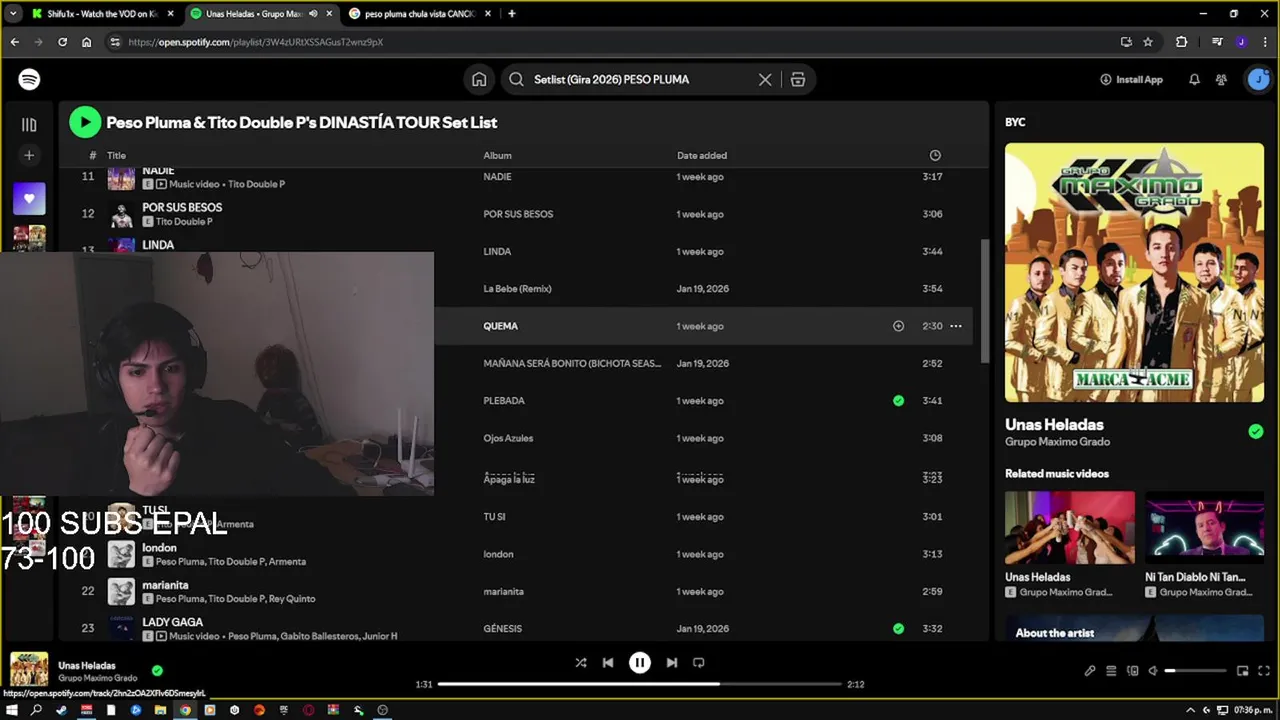Viewport: 1280px width, 720px height.
Task: Select the marianita track row
Action: 515,592
